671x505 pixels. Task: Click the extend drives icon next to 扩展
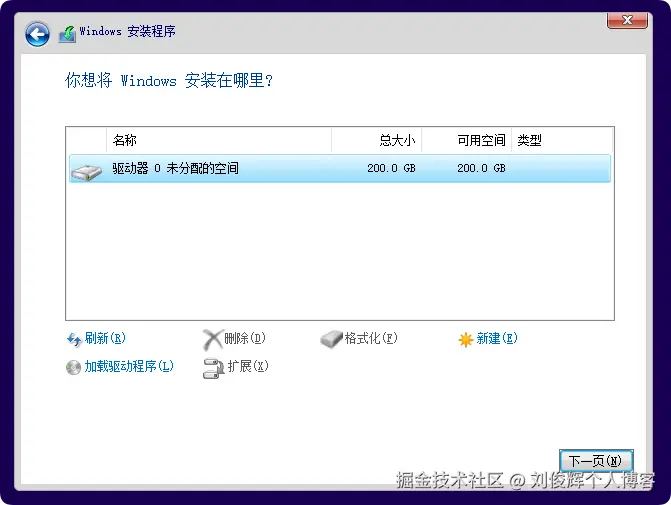[x=213, y=368]
